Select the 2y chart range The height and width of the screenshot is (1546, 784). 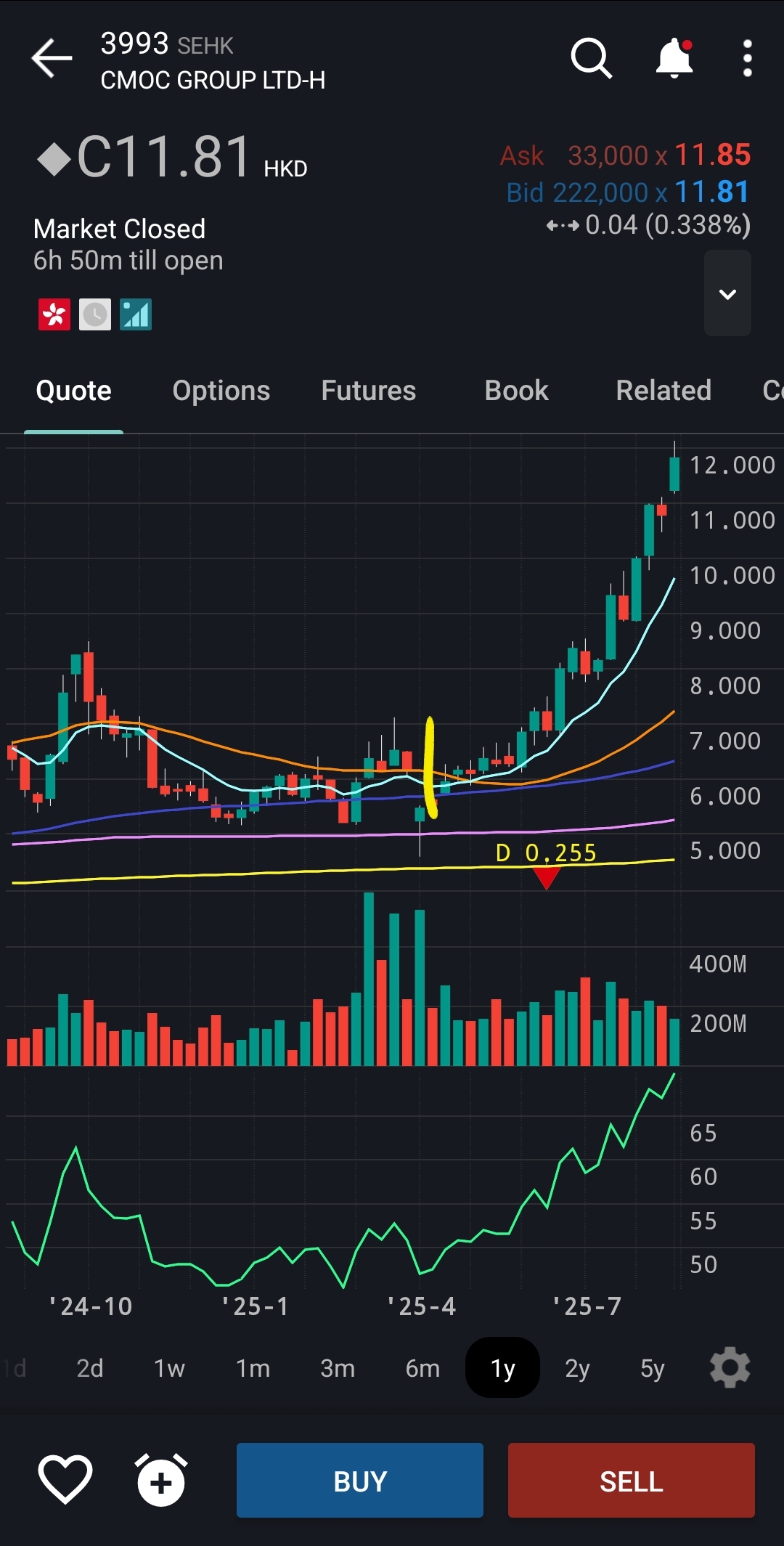click(578, 1368)
